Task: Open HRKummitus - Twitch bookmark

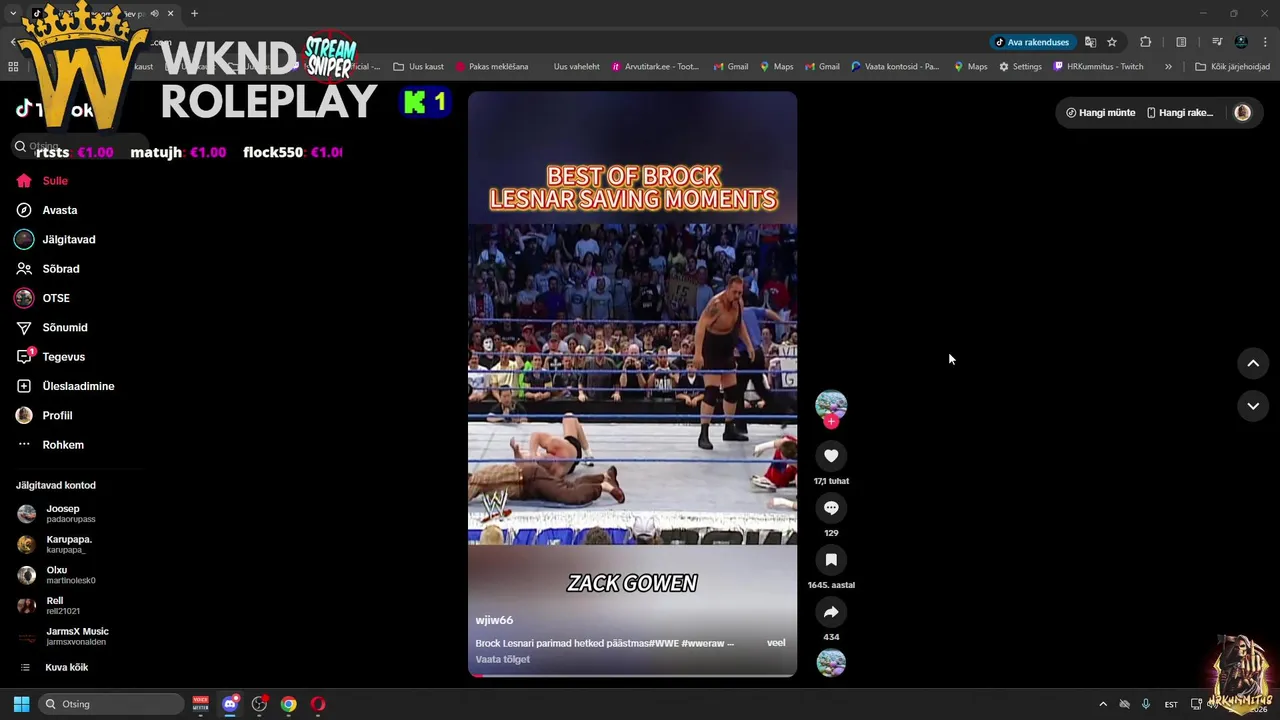Action: [1097, 67]
